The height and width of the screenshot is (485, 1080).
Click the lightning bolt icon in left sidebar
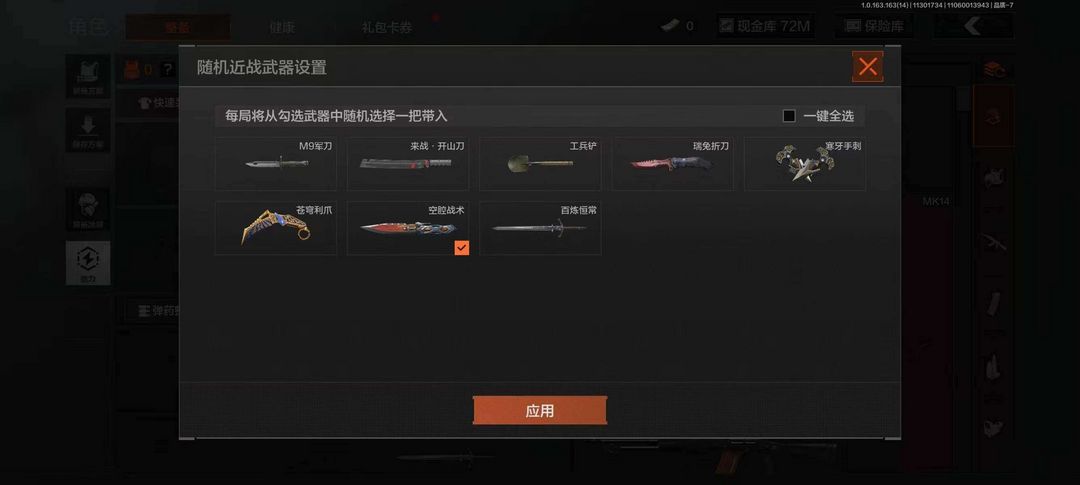click(x=87, y=262)
